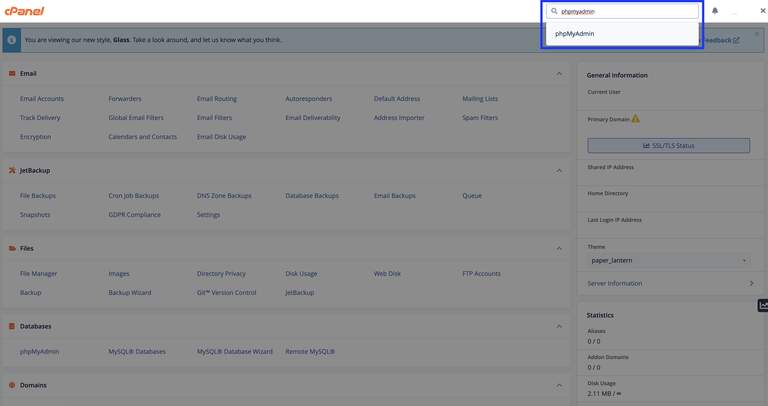Open JetBackup Queue

coord(472,195)
